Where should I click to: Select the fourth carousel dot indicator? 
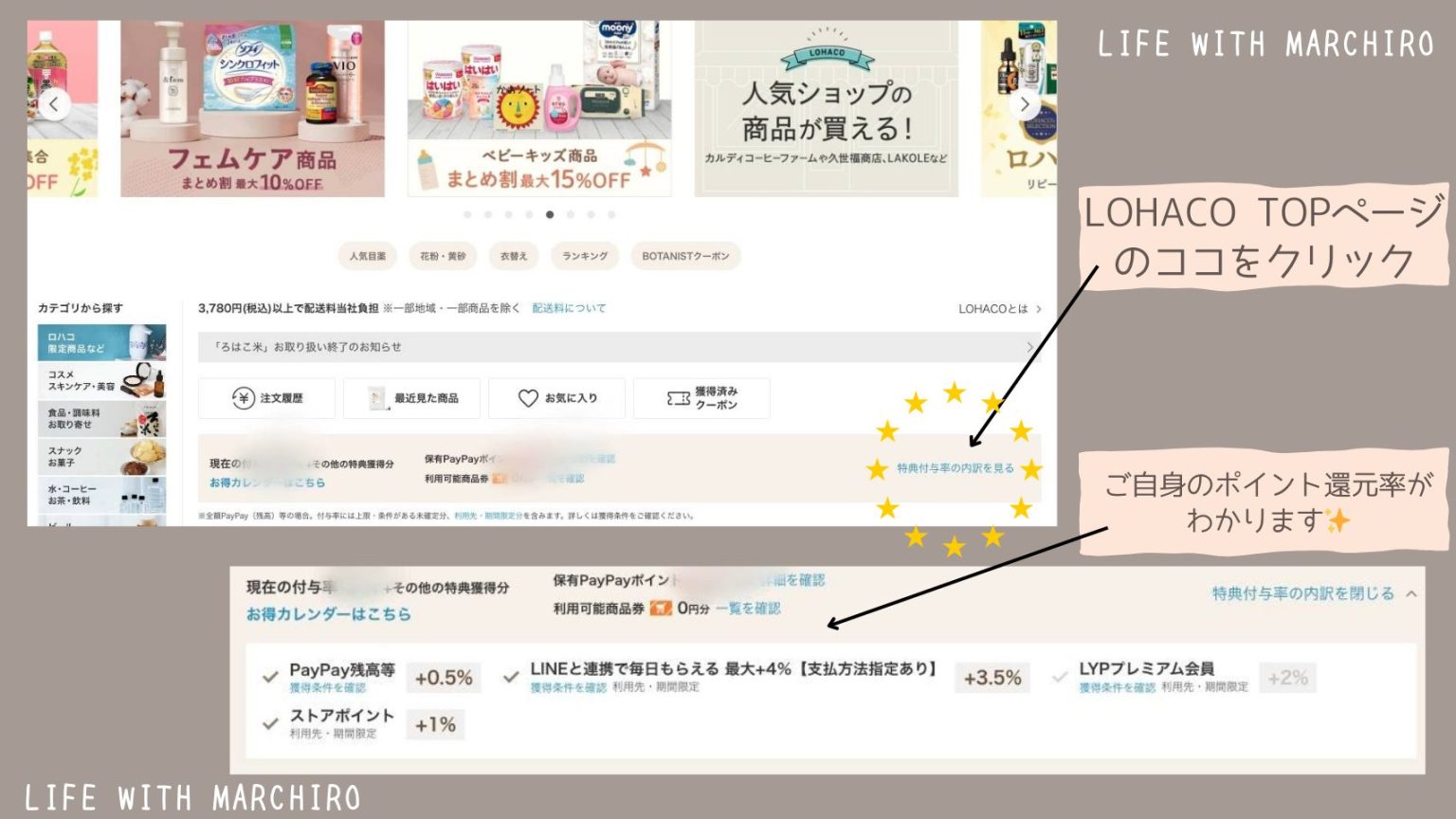tap(529, 215)
